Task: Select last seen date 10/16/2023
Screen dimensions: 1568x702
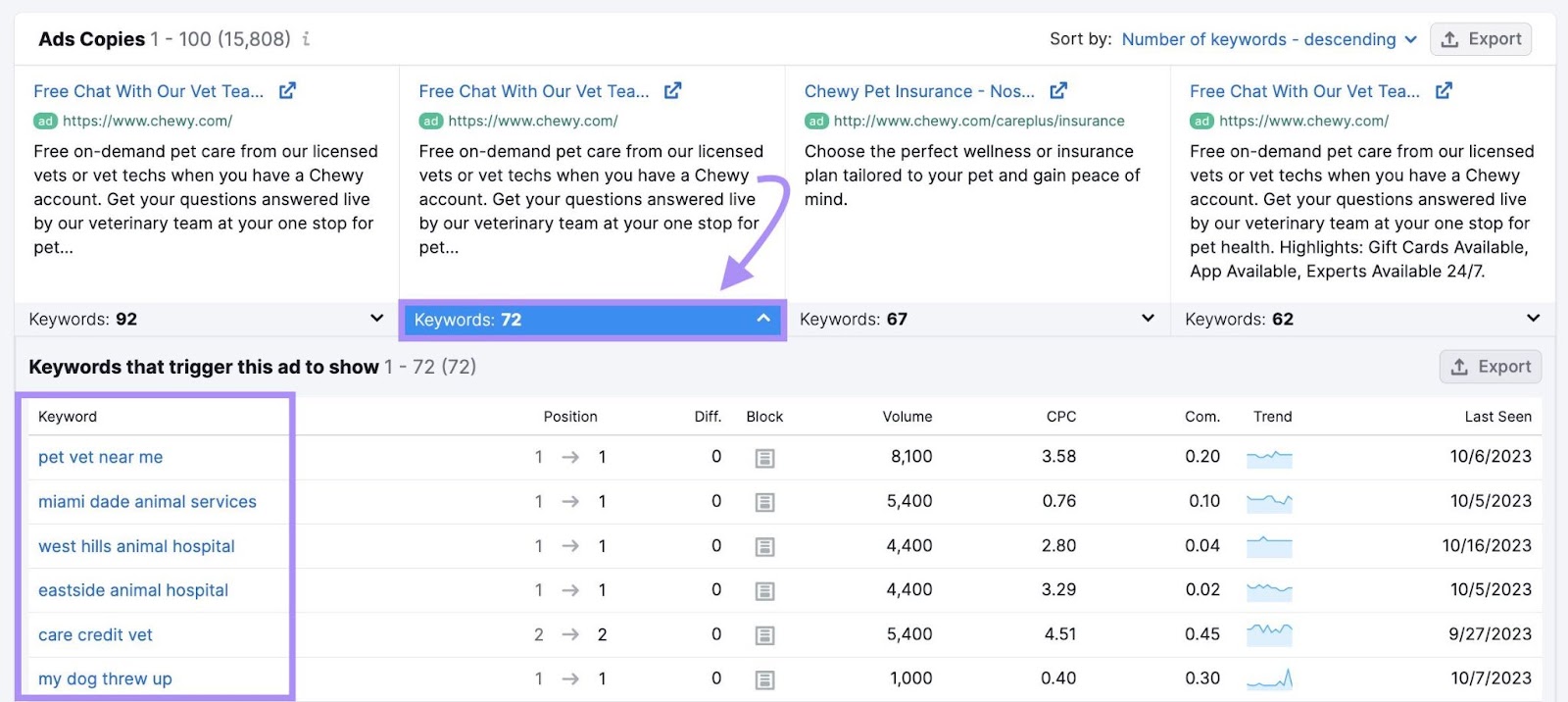Action: point(1487,546)
